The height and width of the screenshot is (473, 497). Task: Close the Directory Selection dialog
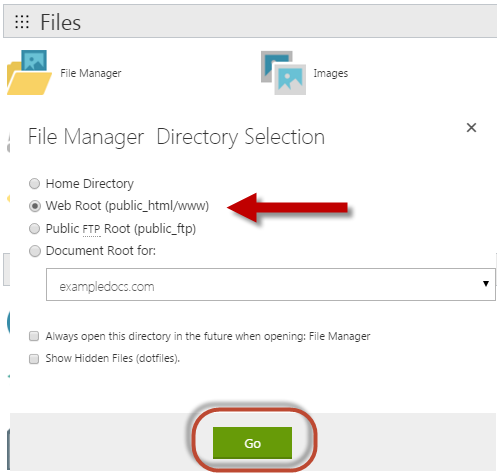point(471,128)
